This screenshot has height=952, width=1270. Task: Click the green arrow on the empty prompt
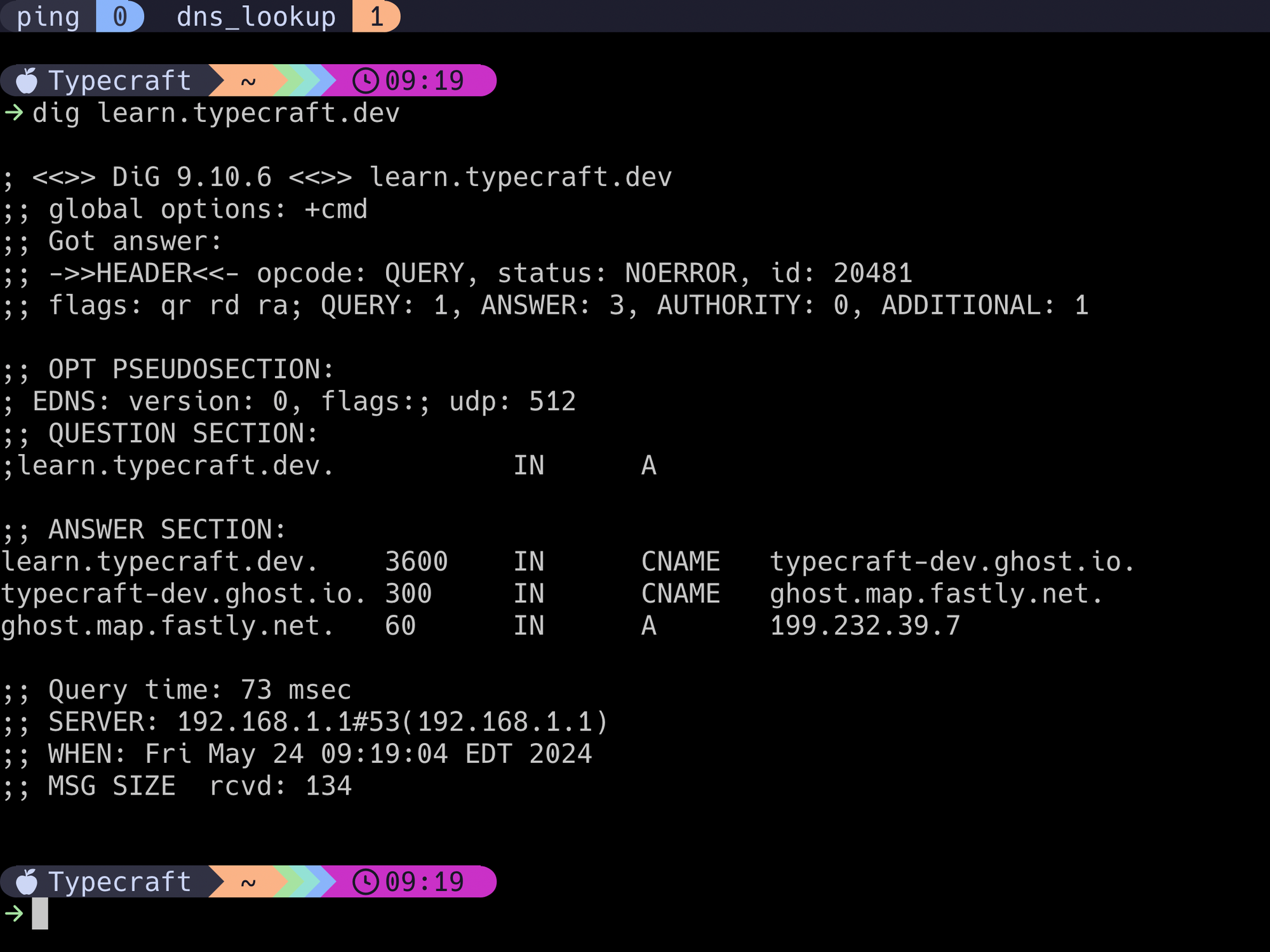coord(14,914)
